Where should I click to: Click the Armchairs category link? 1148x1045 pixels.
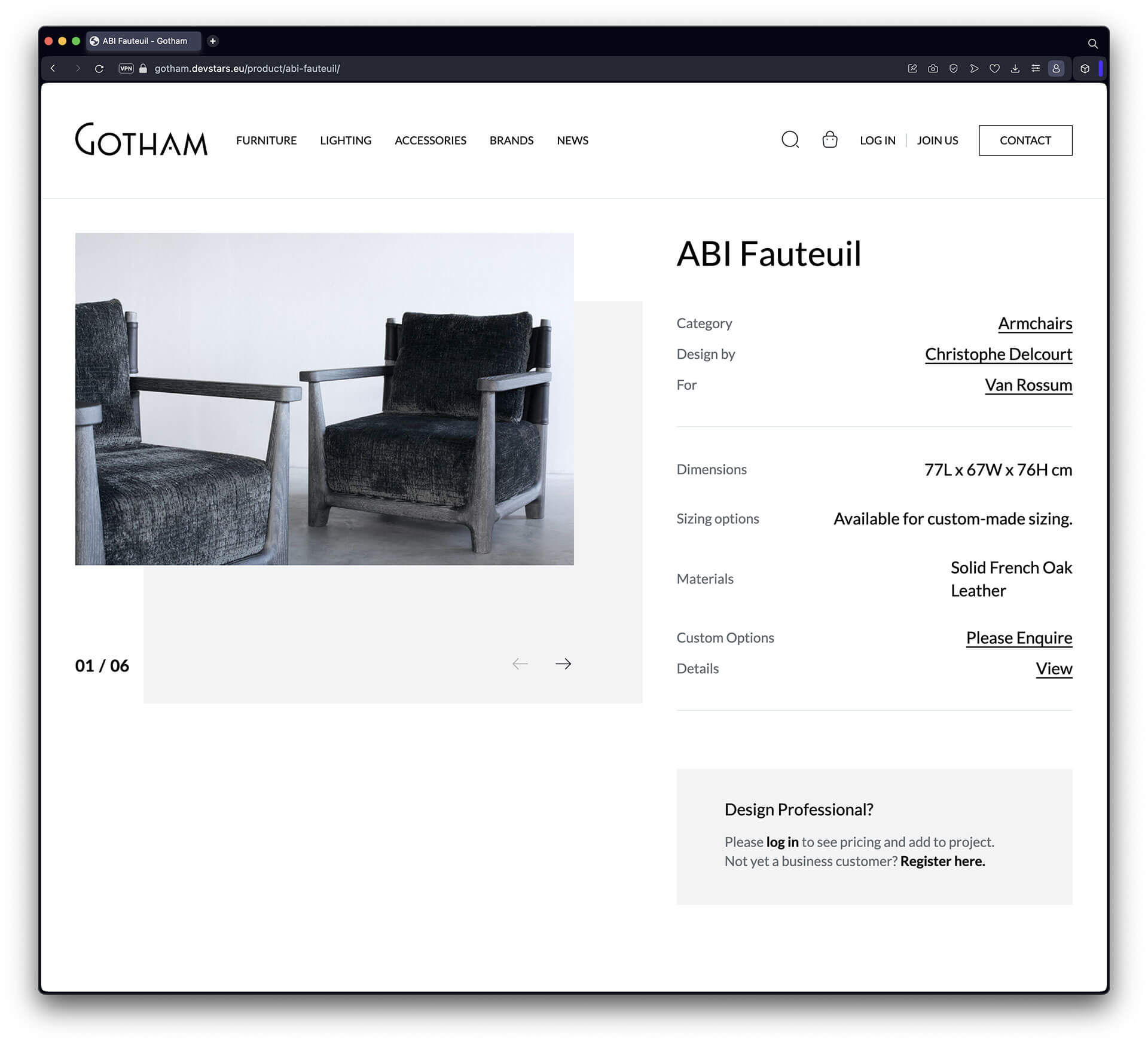point(1035,323)
